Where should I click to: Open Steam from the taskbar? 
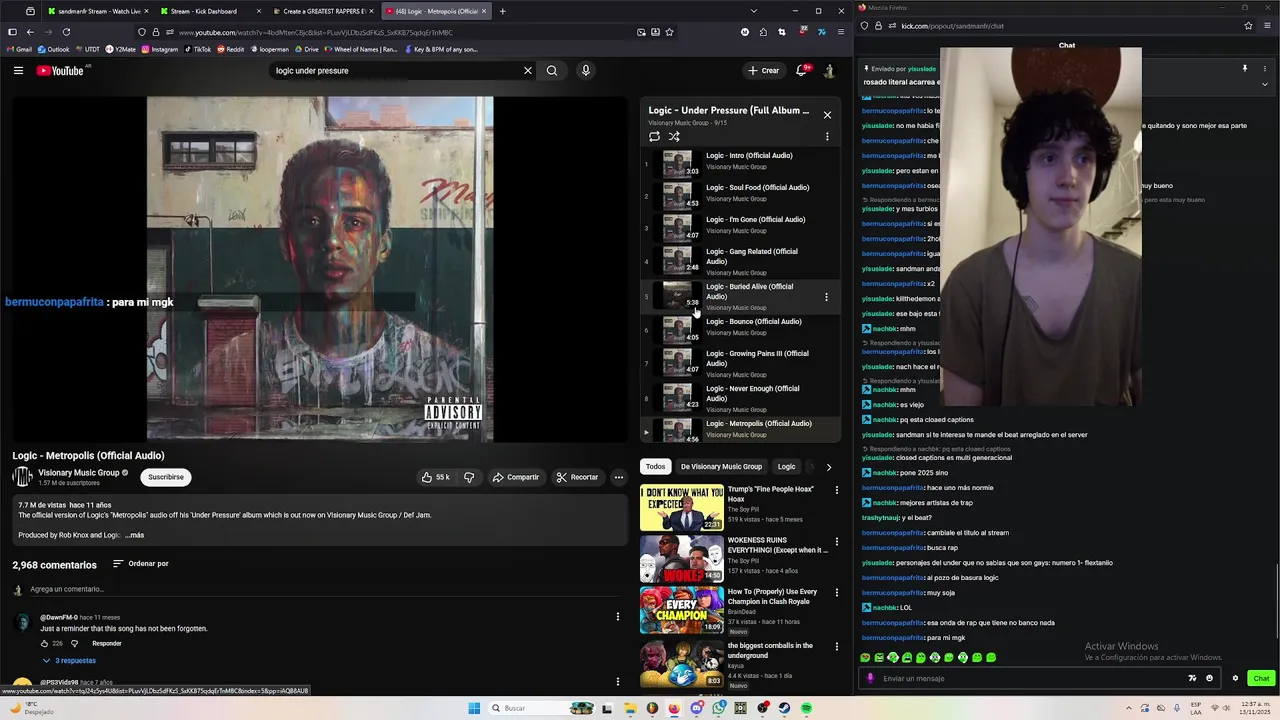click(784, 708)
